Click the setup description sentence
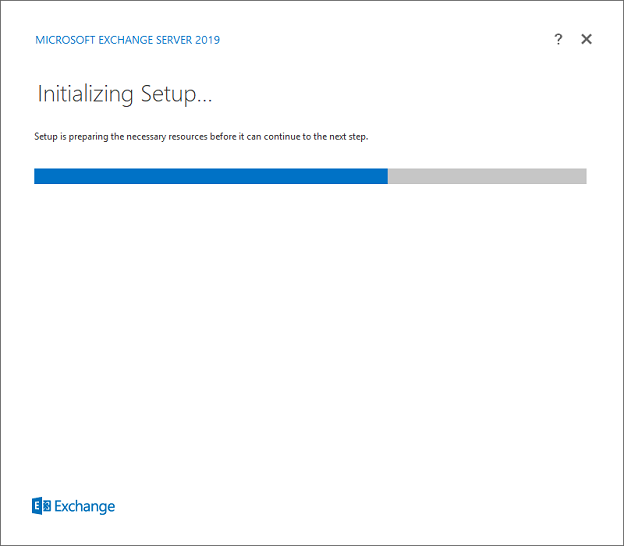Image resolution: width=624 pixels, height=546 pixels. point(201,136)
